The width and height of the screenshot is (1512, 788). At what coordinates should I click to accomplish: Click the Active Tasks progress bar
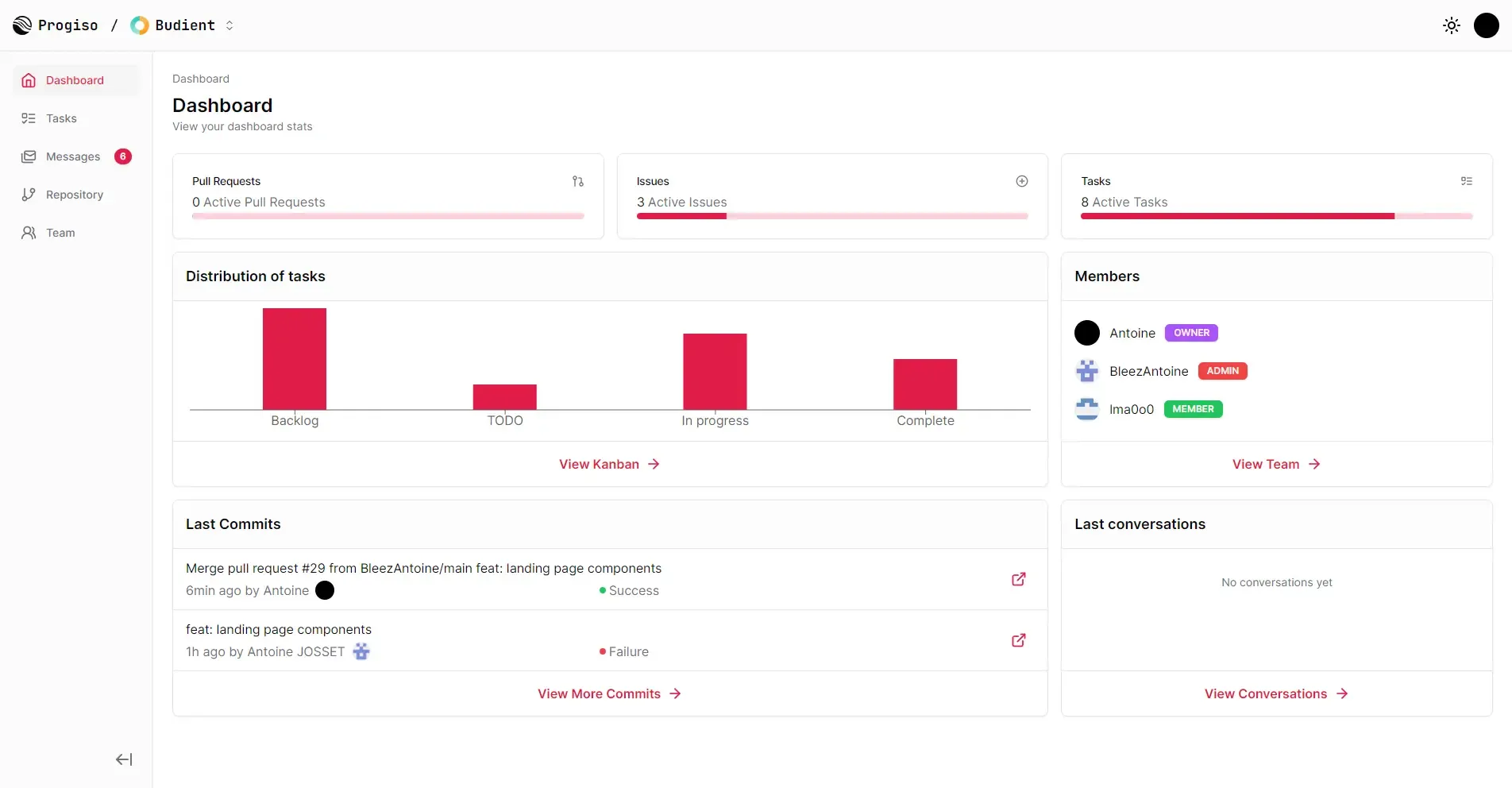pyautogui.click(x=1275, y=216)
